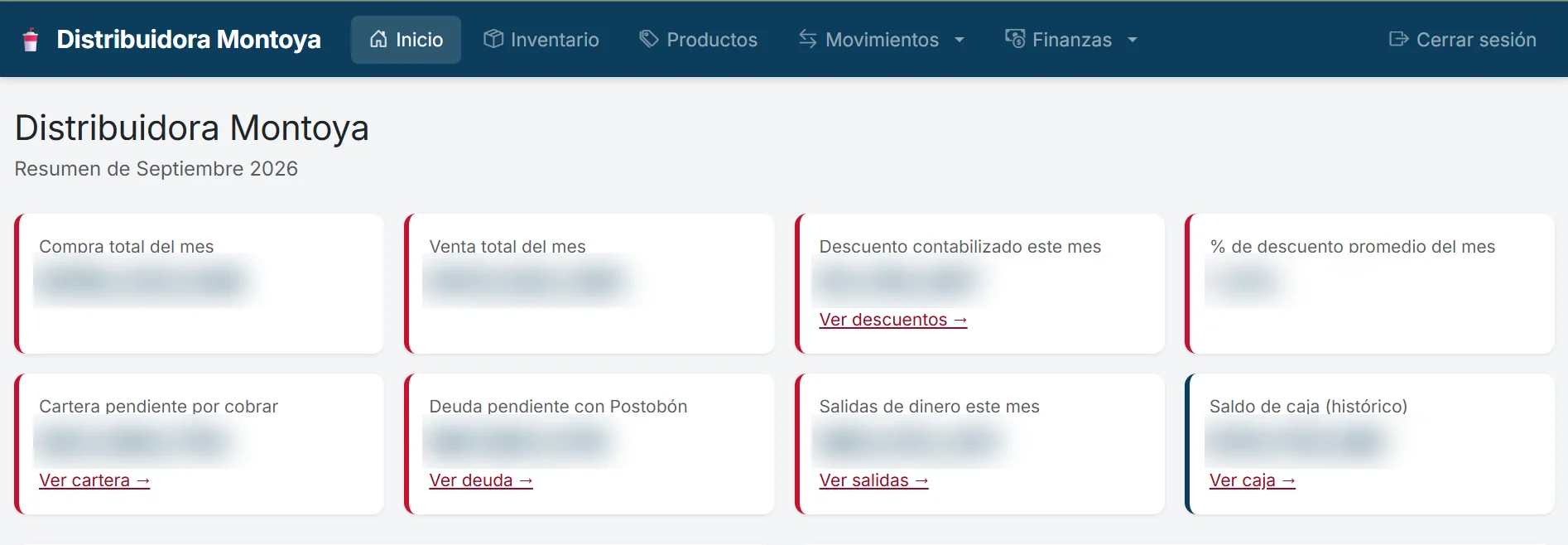1568x545 pixels.
Task: Open the Finanzas menu
Action: (1071, 40)
